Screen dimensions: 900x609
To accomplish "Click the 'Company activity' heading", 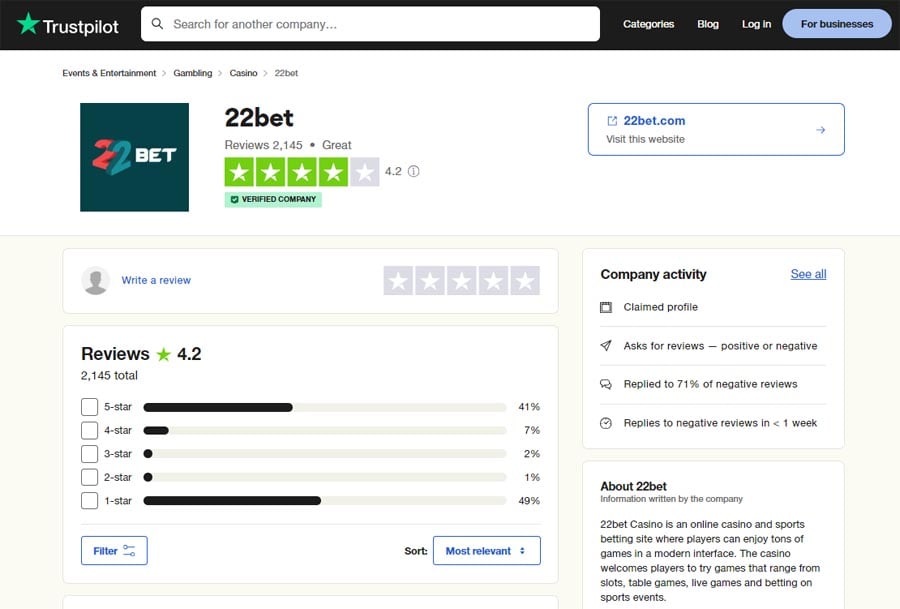I will click(653, 274).
